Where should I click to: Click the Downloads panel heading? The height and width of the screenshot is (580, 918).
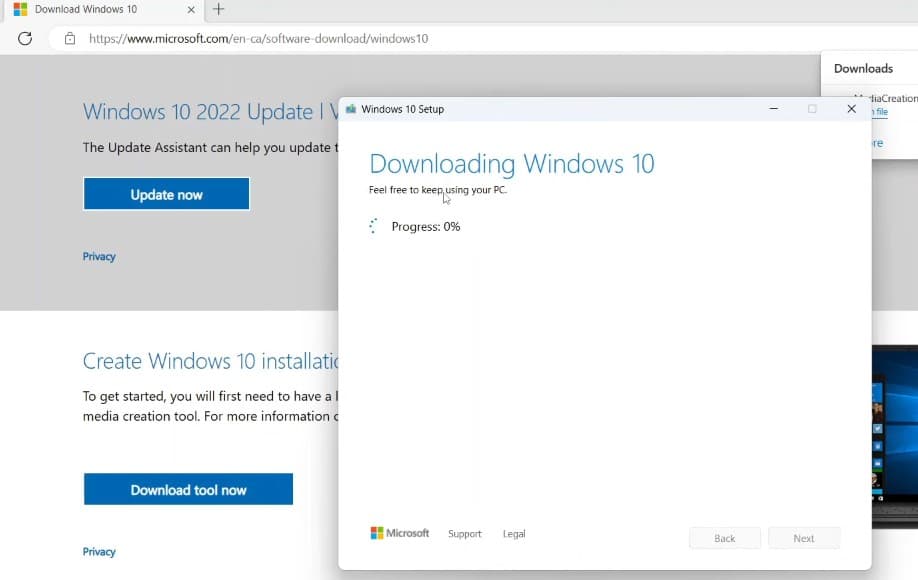(863, 69)
